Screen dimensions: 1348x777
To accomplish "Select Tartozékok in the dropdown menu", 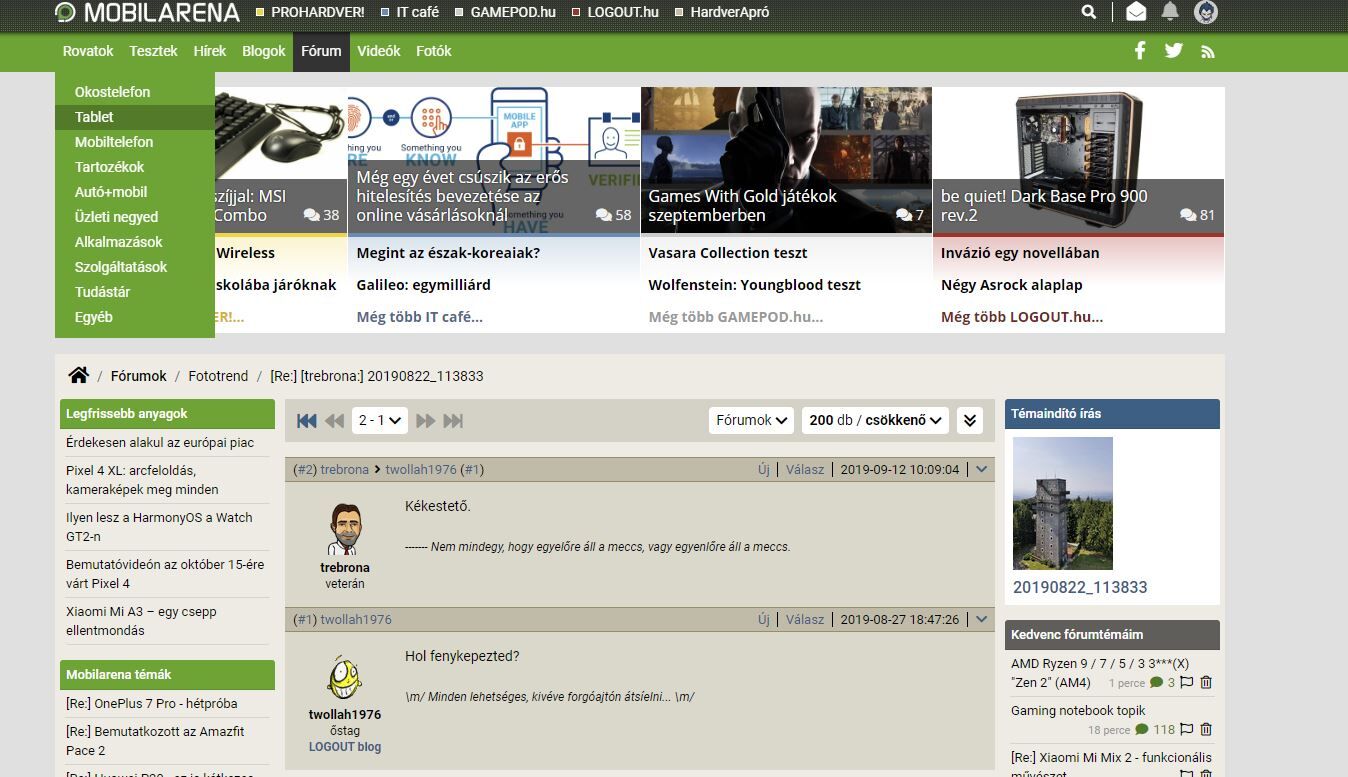I will (135, 167).
